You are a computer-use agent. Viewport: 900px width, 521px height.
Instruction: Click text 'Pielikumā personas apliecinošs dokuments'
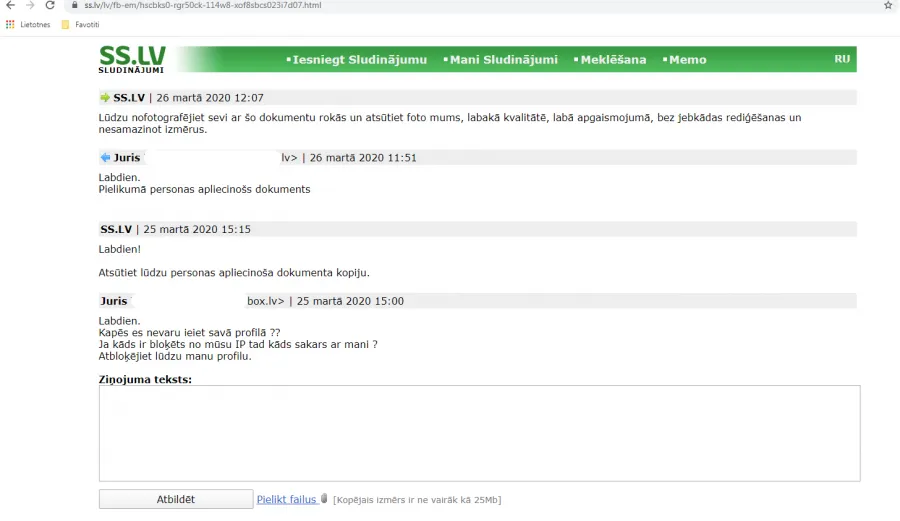click(x=204, y=189)
